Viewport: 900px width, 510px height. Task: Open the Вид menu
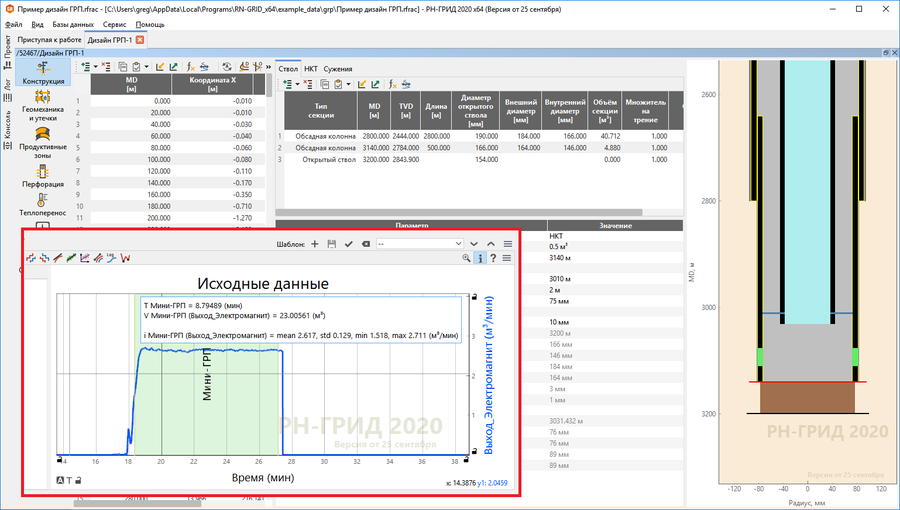38,25
